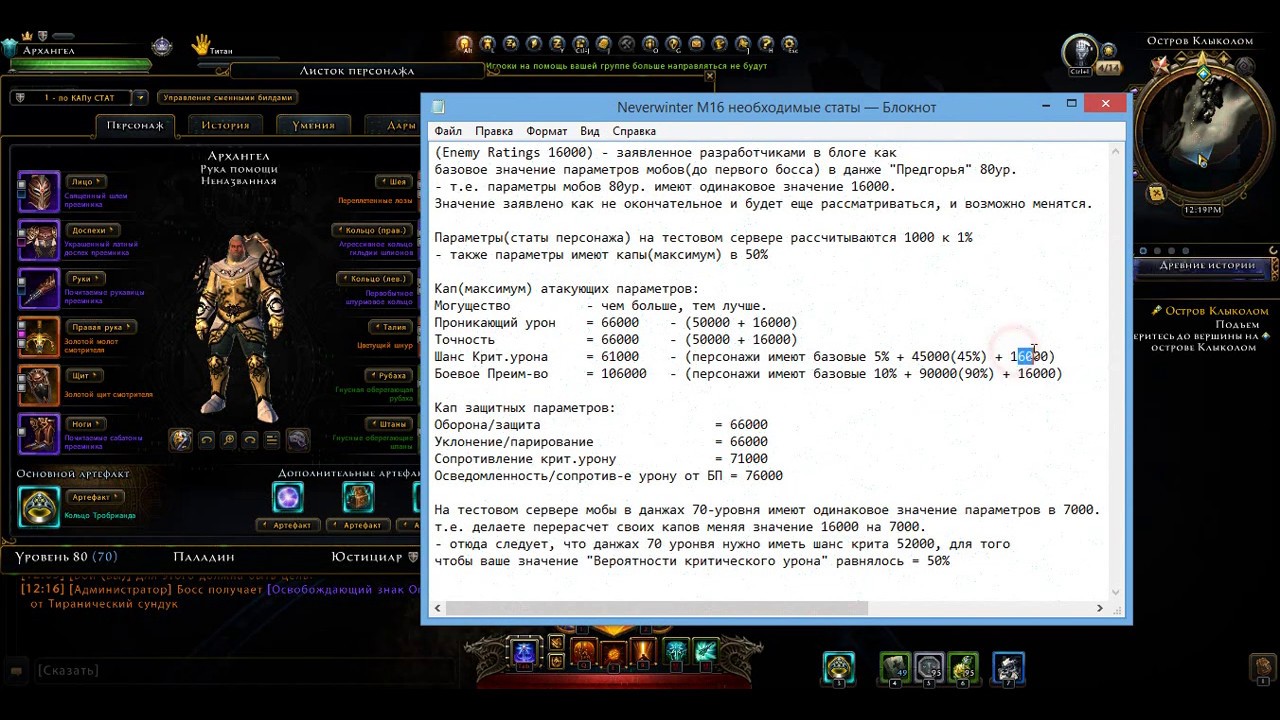Viewport: 1280px width, 720px height.
Task: Open the loadout dropdown '1 - по КАПу СТАТ'
Action: pos(70,98)
